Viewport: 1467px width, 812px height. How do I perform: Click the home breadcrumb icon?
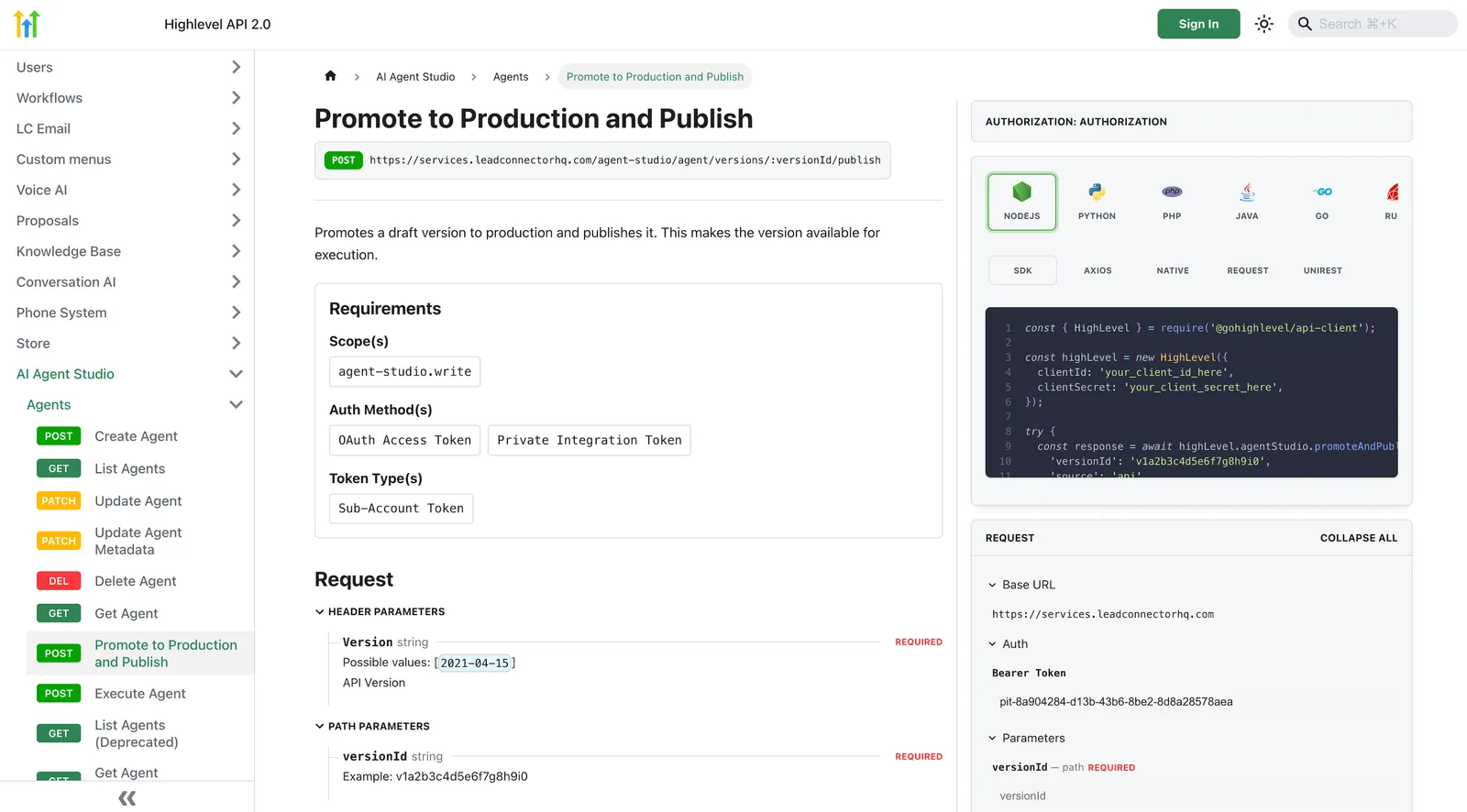click(331, 76)
